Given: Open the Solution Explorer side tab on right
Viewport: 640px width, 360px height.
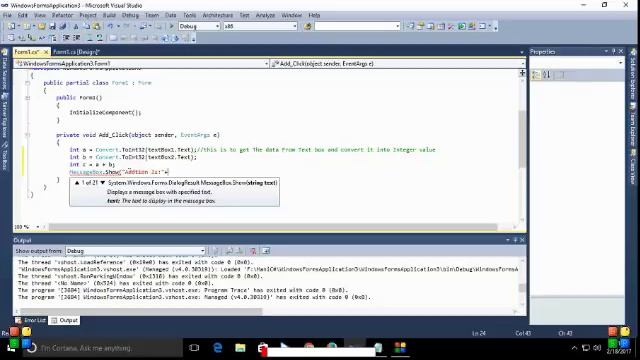Looking at the screenshot, I should point(633,75).
